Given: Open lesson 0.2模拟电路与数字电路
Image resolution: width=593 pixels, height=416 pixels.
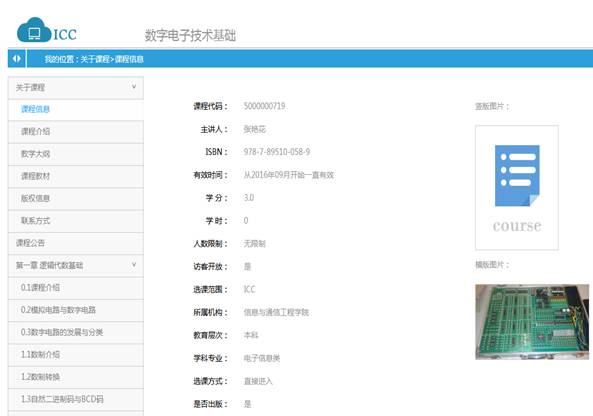Looking at the screenshot, I should (x=76, y=310).
